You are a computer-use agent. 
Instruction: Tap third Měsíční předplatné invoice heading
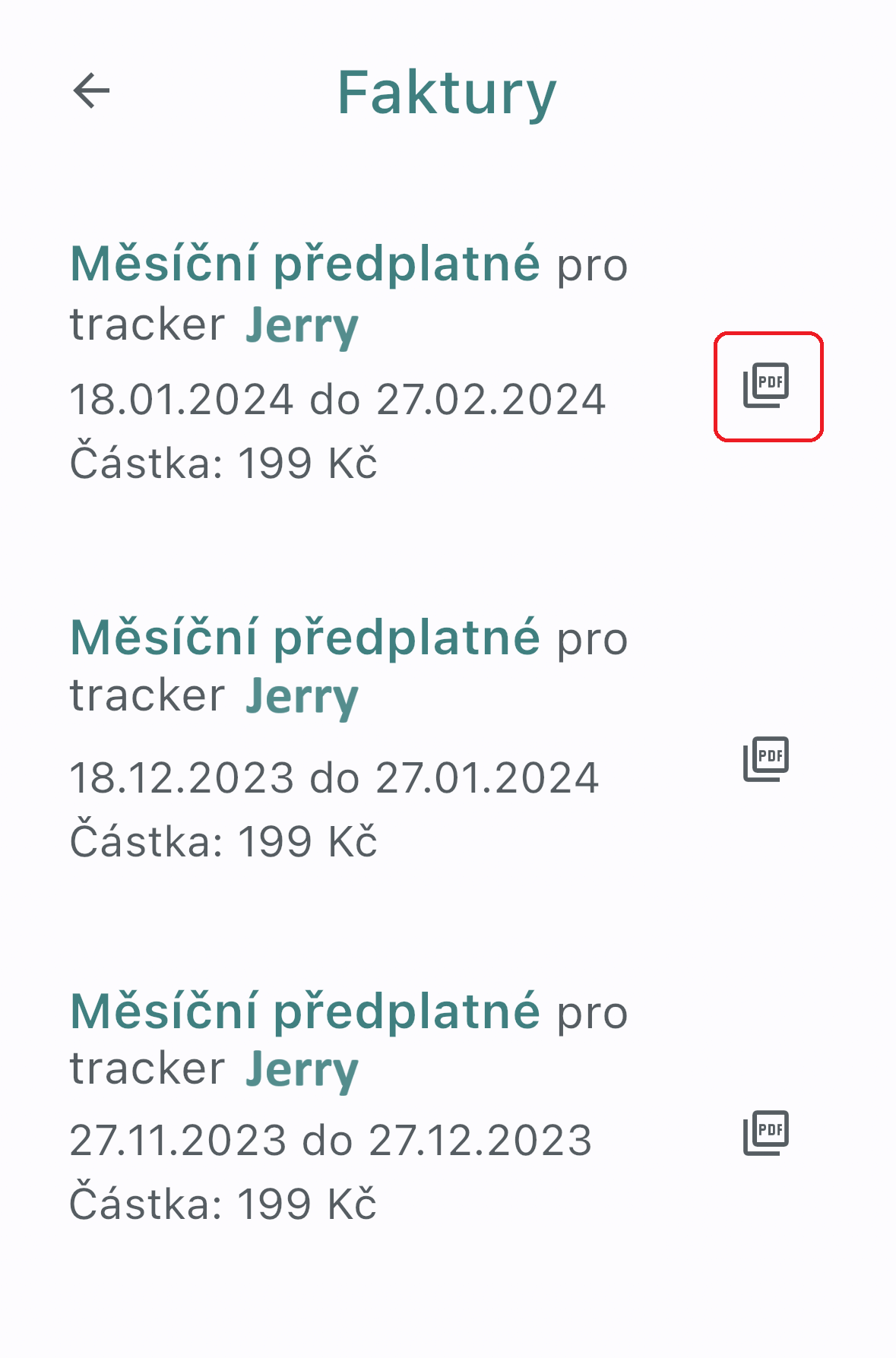coord(306,1011)
